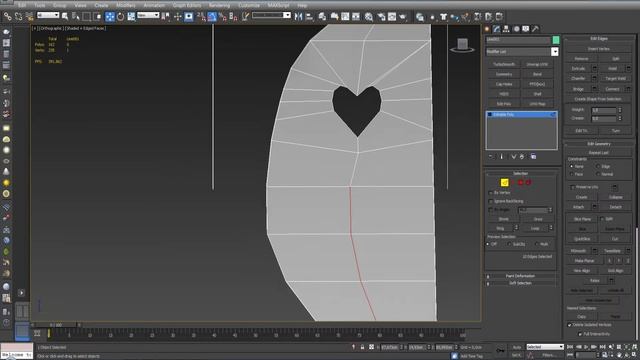Open the reference coordinate system dropdown
The image size is (640, 360).
148,15
